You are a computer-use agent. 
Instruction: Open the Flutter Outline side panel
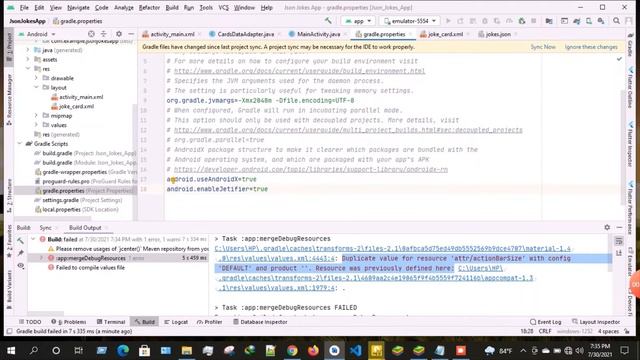pyautogui.click(x=631, y=89)
